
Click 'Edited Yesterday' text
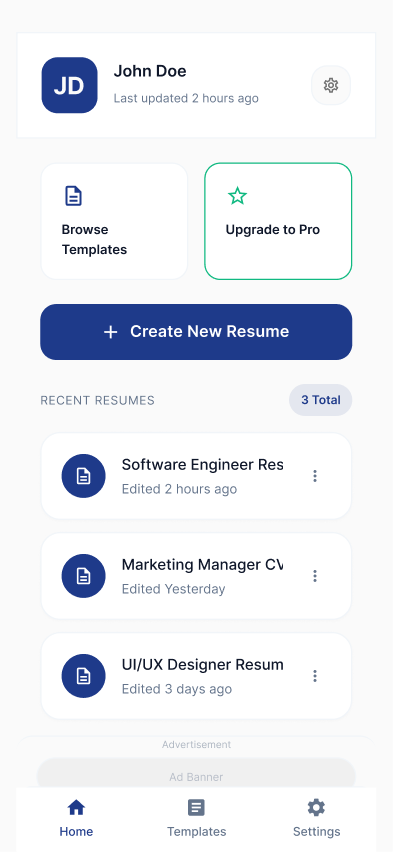(173, 589)
